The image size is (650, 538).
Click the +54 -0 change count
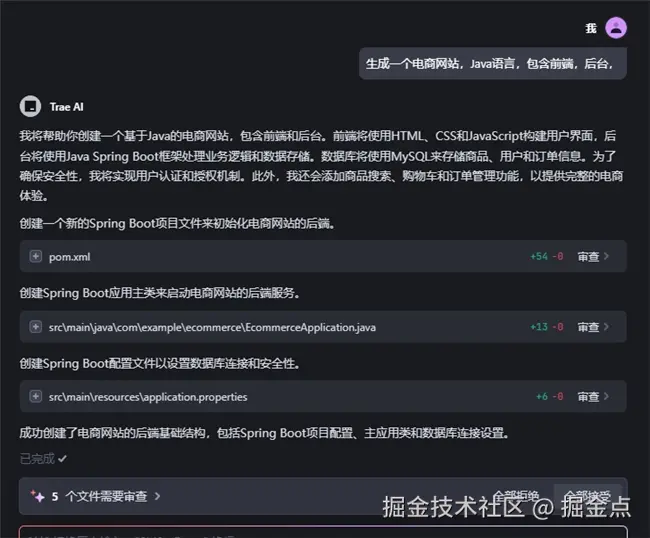[547, 257]
